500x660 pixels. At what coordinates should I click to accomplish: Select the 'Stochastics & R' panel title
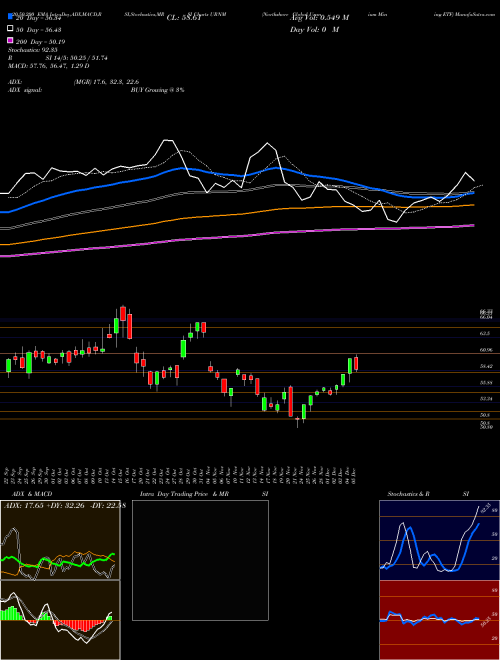(x=408, y=494)
